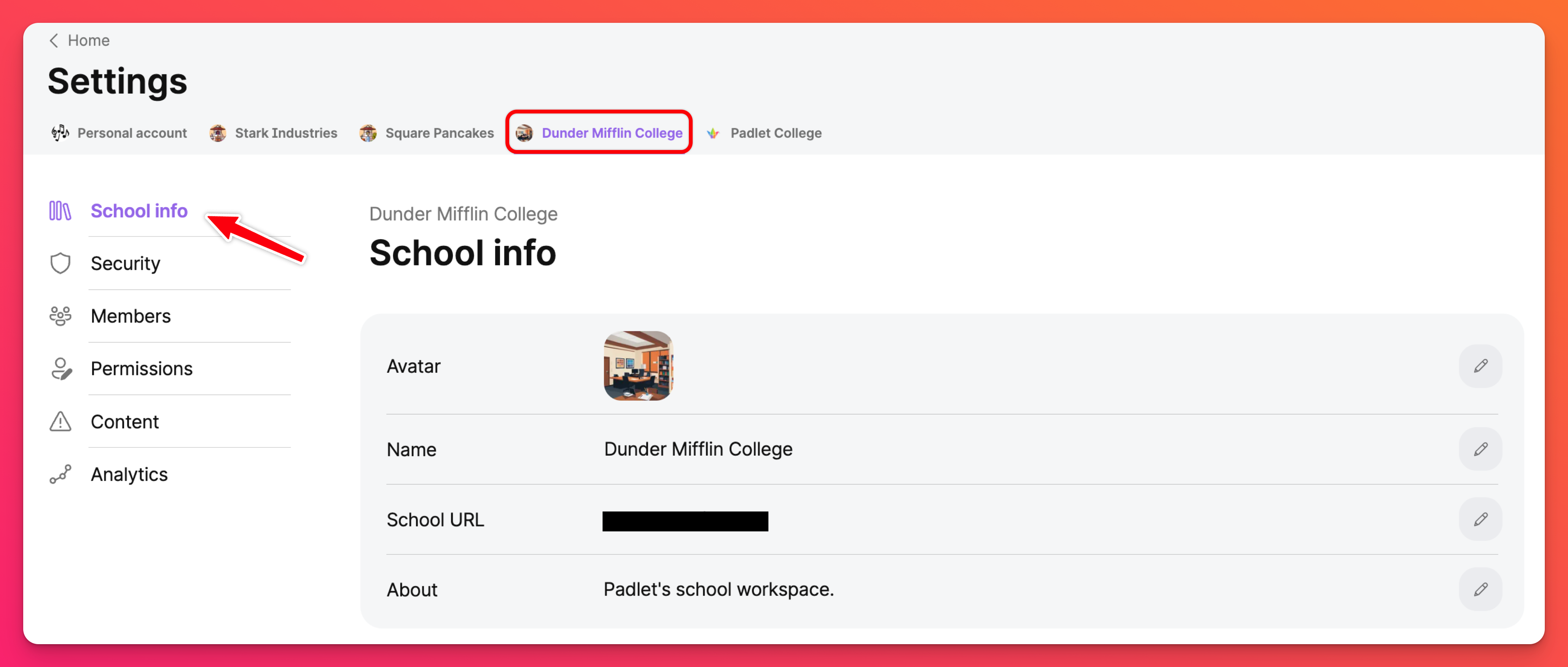Click the school avatar thumbnail image
1568x667 pixels.
(x=638, y=366)
